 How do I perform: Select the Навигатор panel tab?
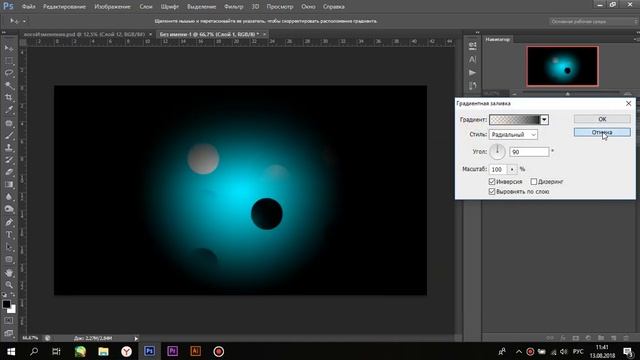pyautogui.click(x=497, y=39)
